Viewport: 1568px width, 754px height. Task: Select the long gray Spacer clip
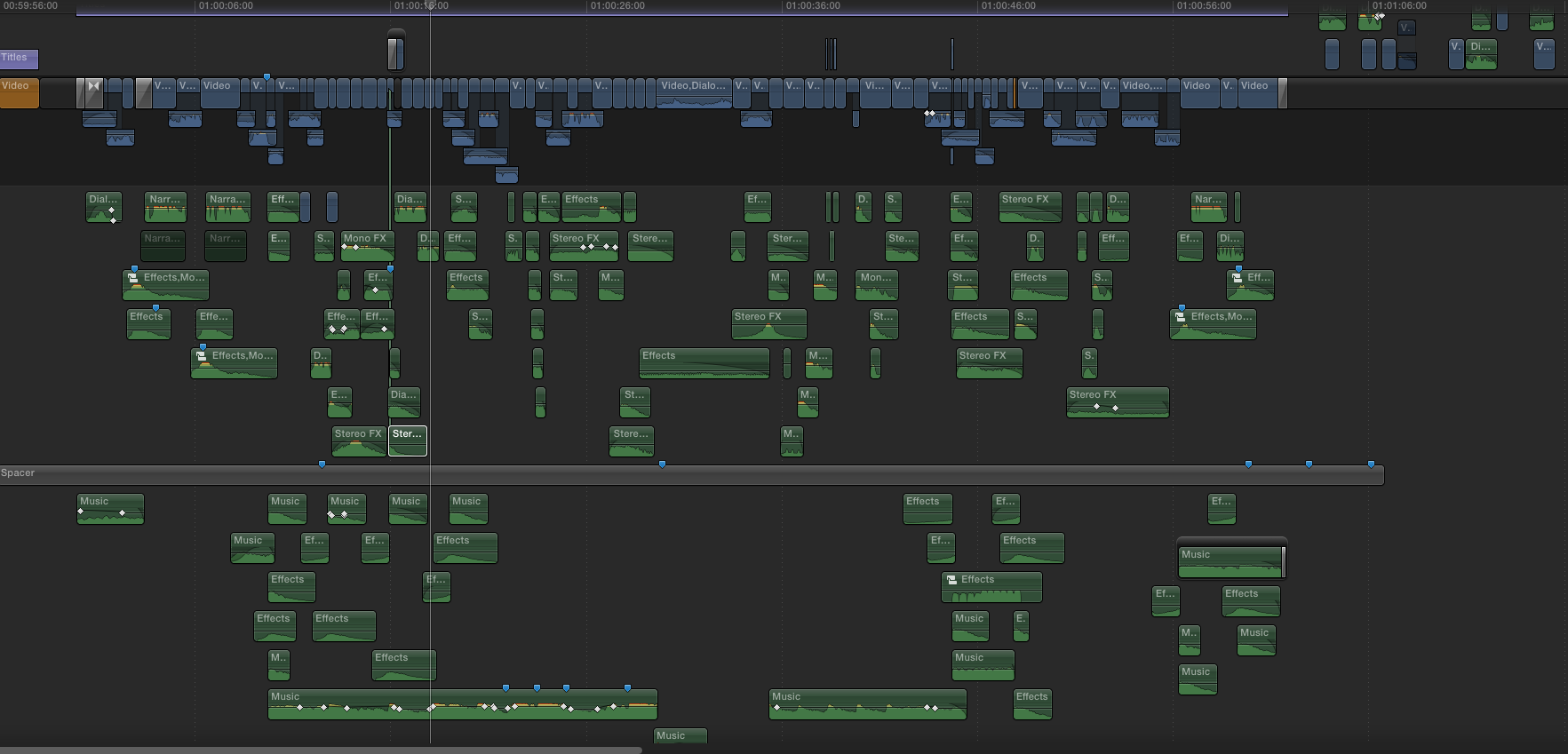point(692,475)
